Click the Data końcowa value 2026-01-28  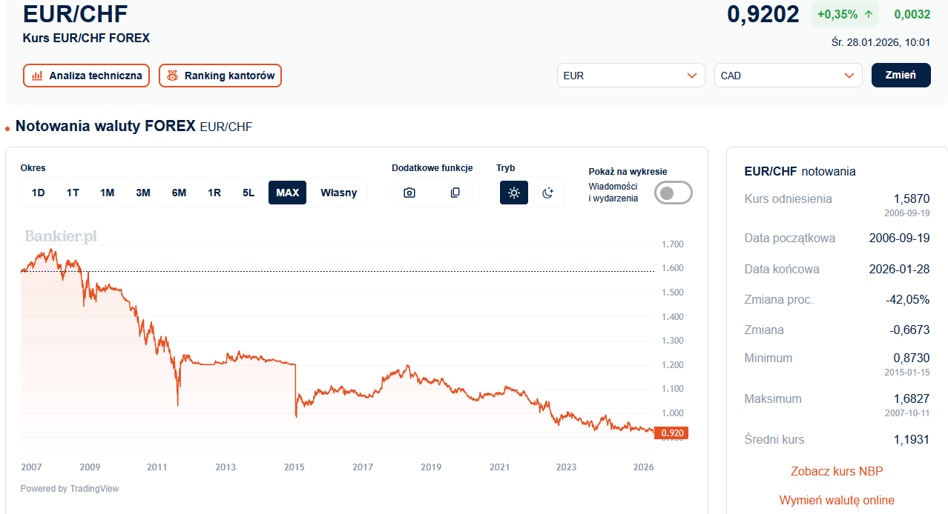(x=899, y=269)
